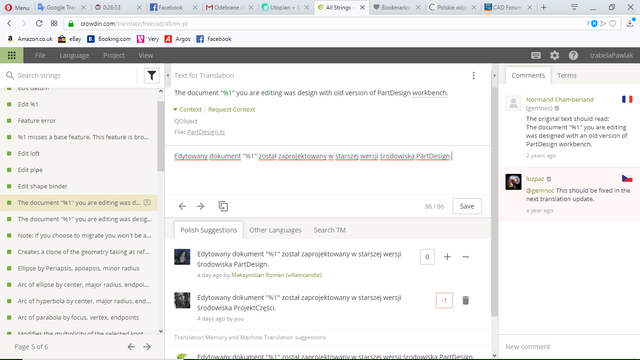Select the 'Feature error' string

[78, 121]
